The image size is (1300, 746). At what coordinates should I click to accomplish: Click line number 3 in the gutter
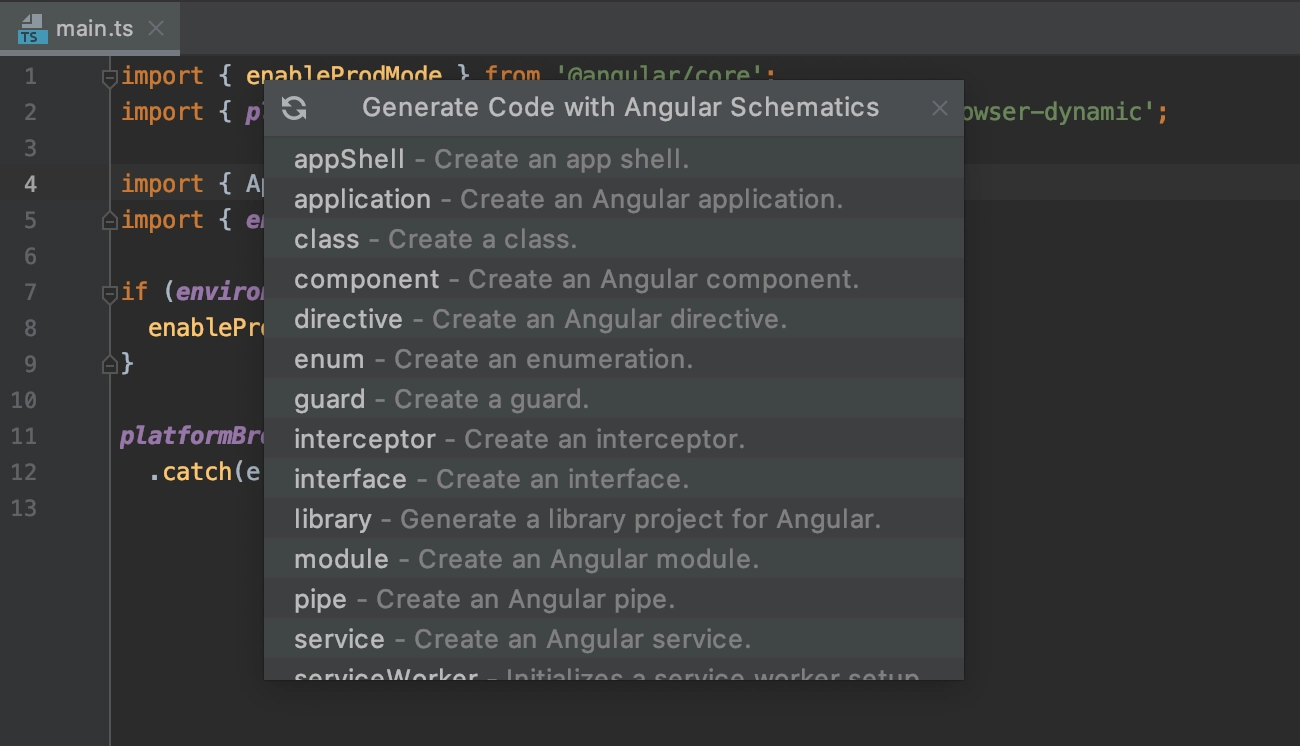pos(30,148)
